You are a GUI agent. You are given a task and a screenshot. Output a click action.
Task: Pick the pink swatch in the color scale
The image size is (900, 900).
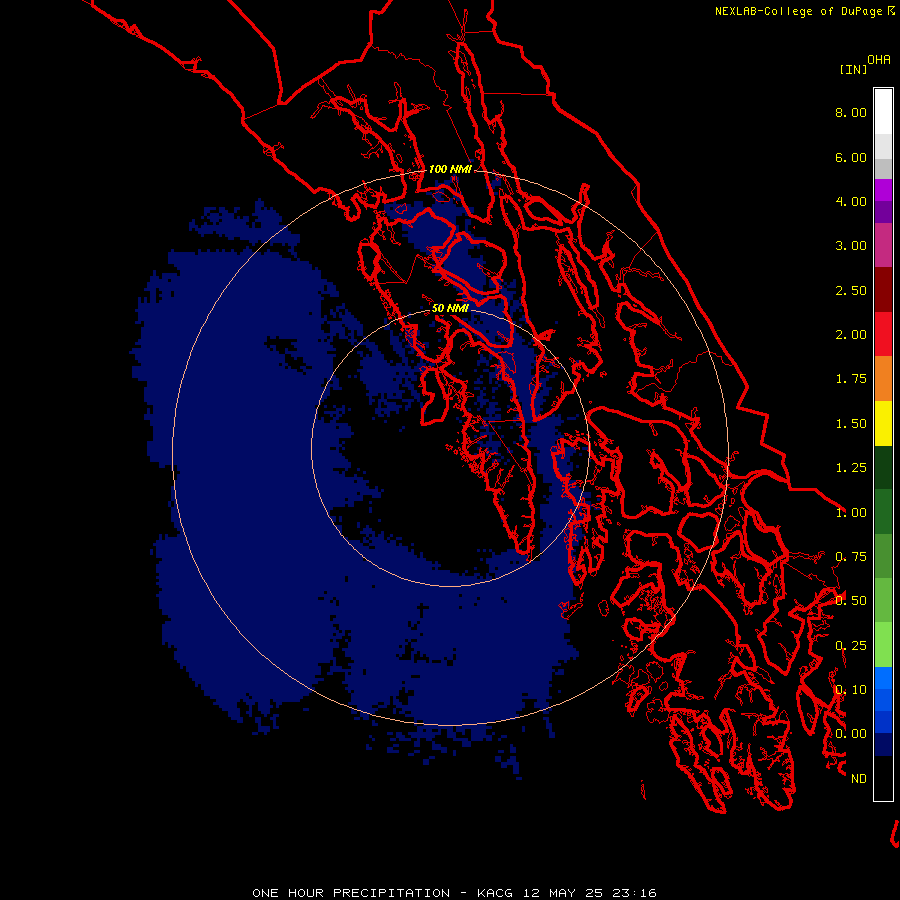tap(883, 245)
